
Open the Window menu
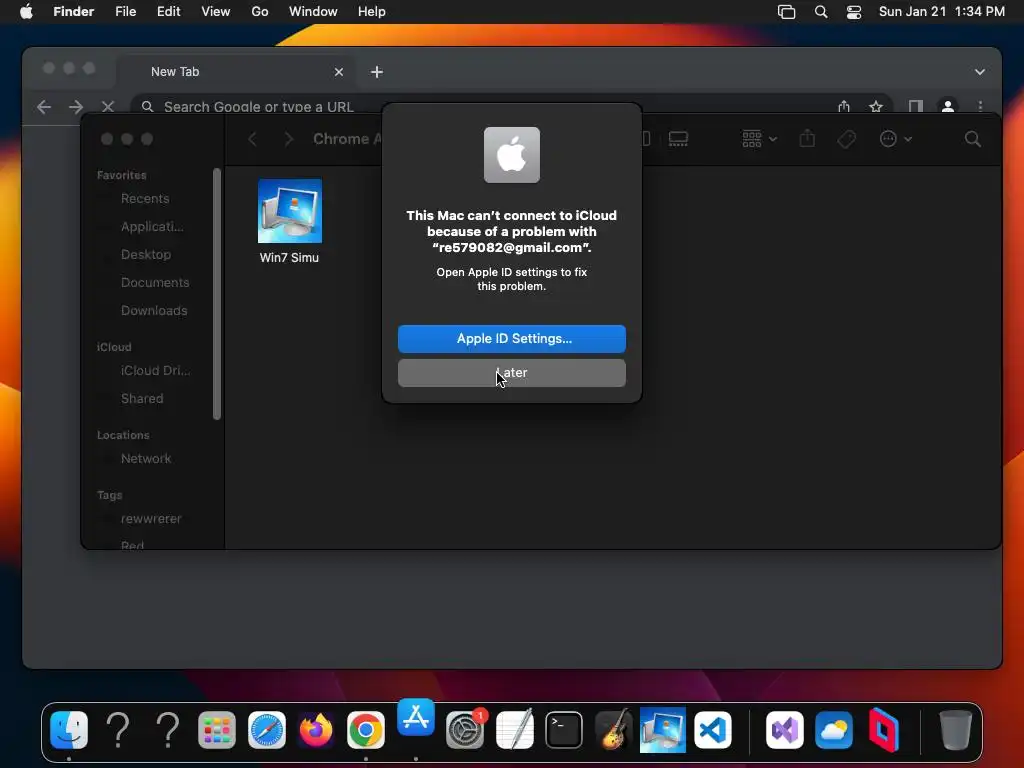(313, 12)
